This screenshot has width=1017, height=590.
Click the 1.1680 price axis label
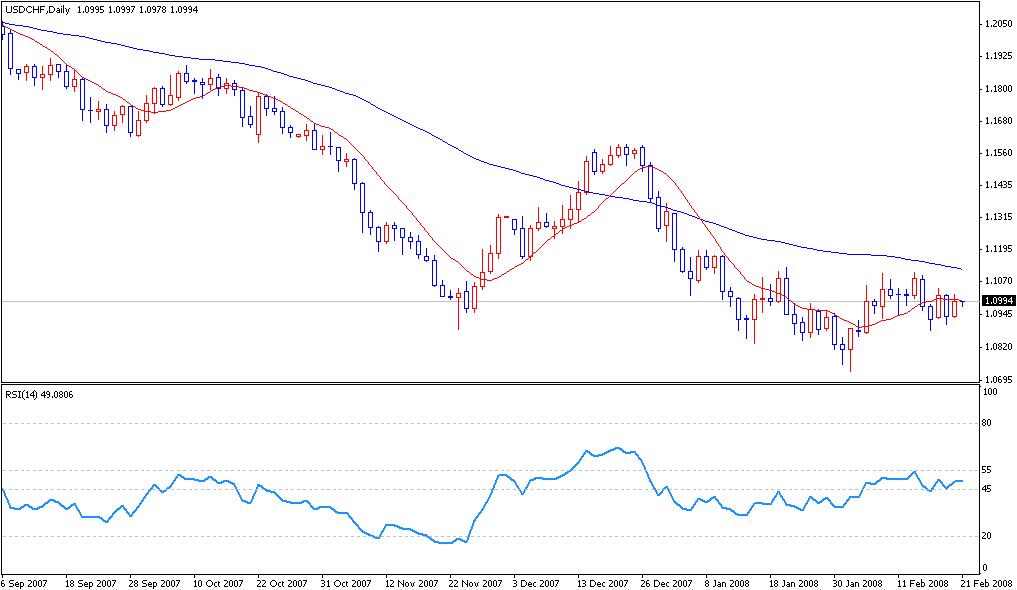pos(998,121)
